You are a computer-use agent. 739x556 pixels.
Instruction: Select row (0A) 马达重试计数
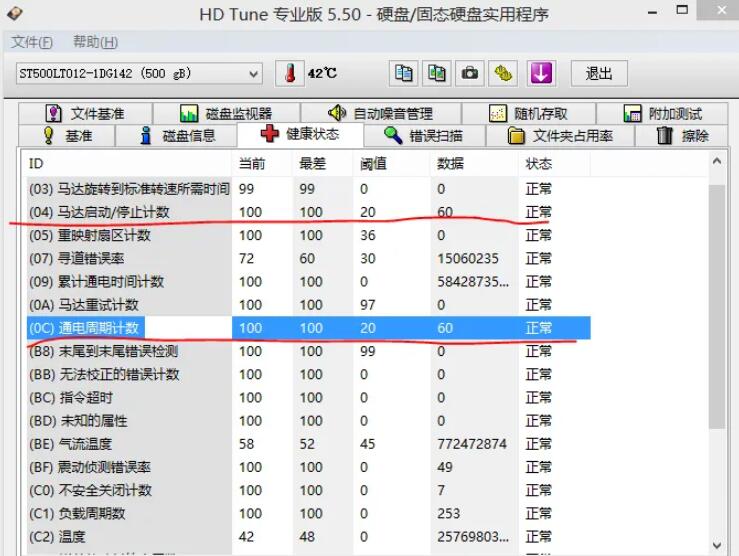309,305
